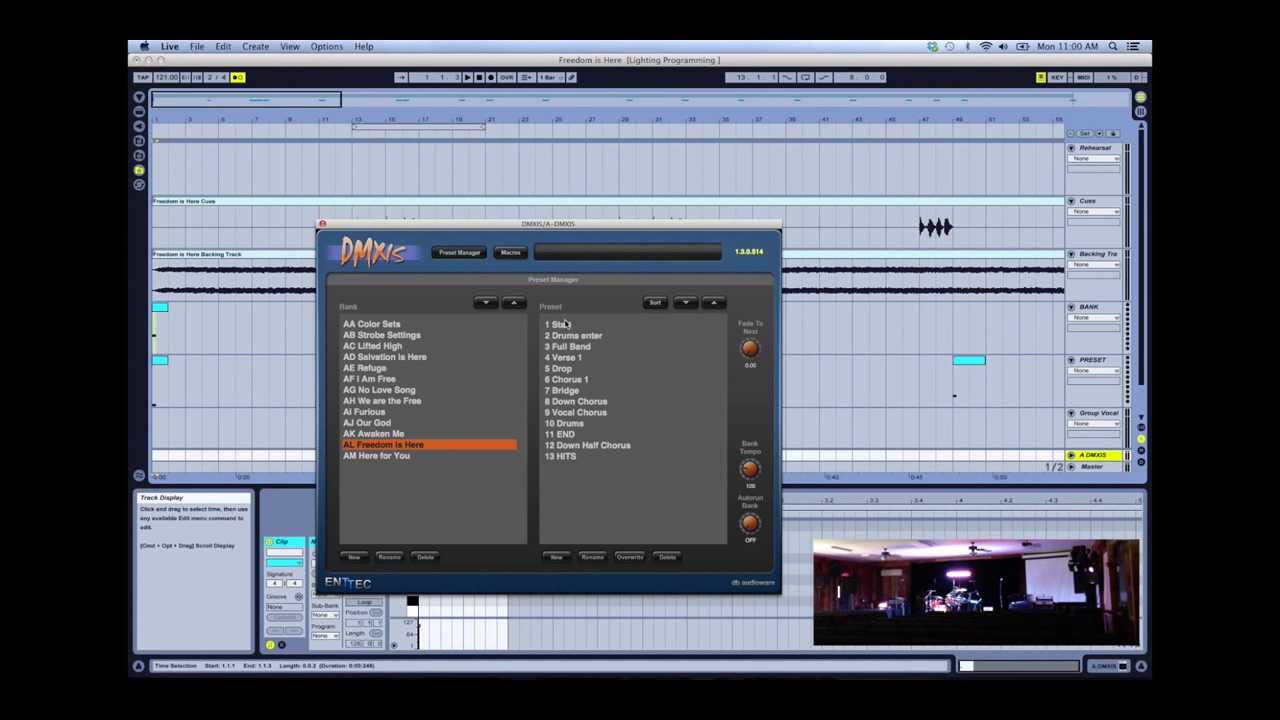Image resolution: width=1280 pixels, height=720 pixels.
Task: Select preset '6 Chorus 1'
Action: coord(566,380)
